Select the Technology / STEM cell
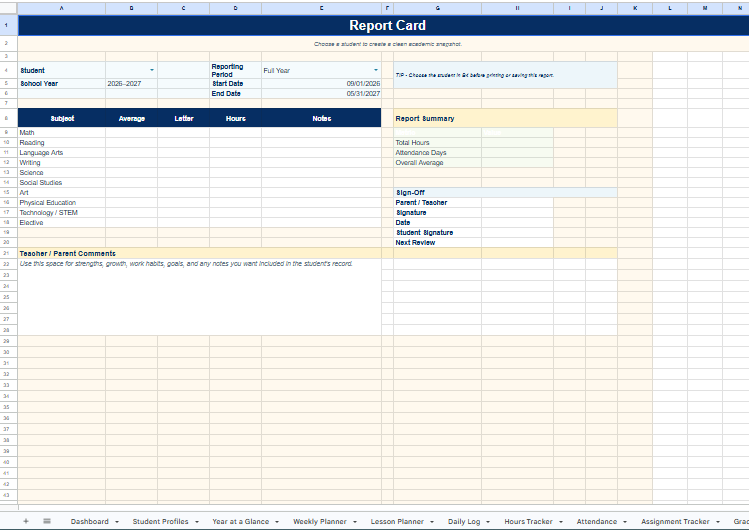 pos(62,212)
